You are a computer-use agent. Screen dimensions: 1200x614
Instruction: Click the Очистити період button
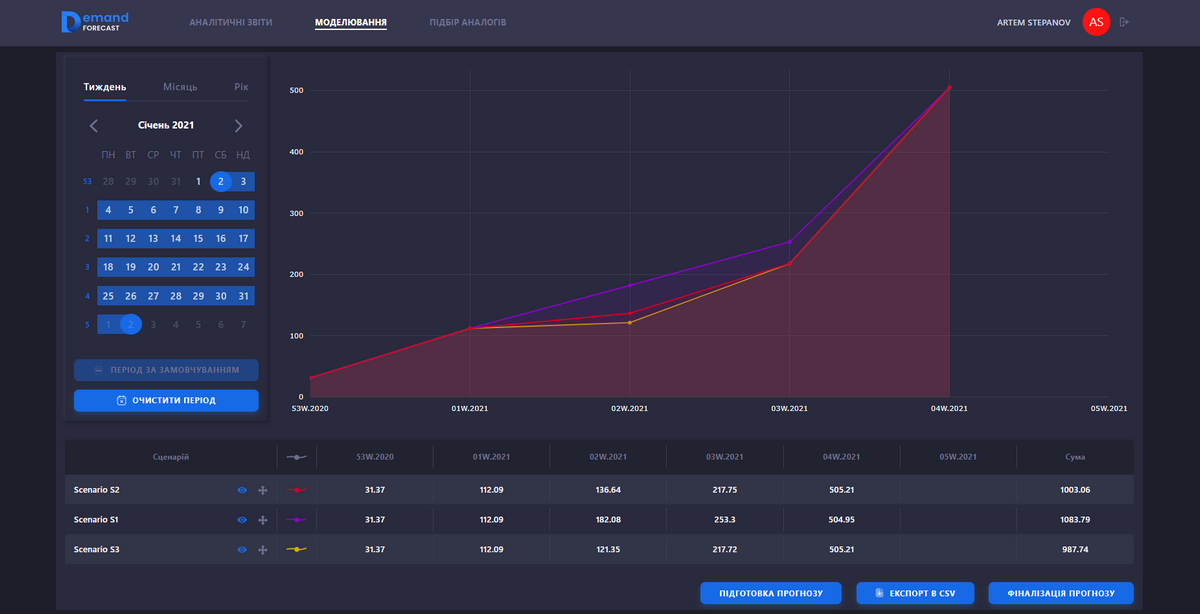click(x=166, y=401)
